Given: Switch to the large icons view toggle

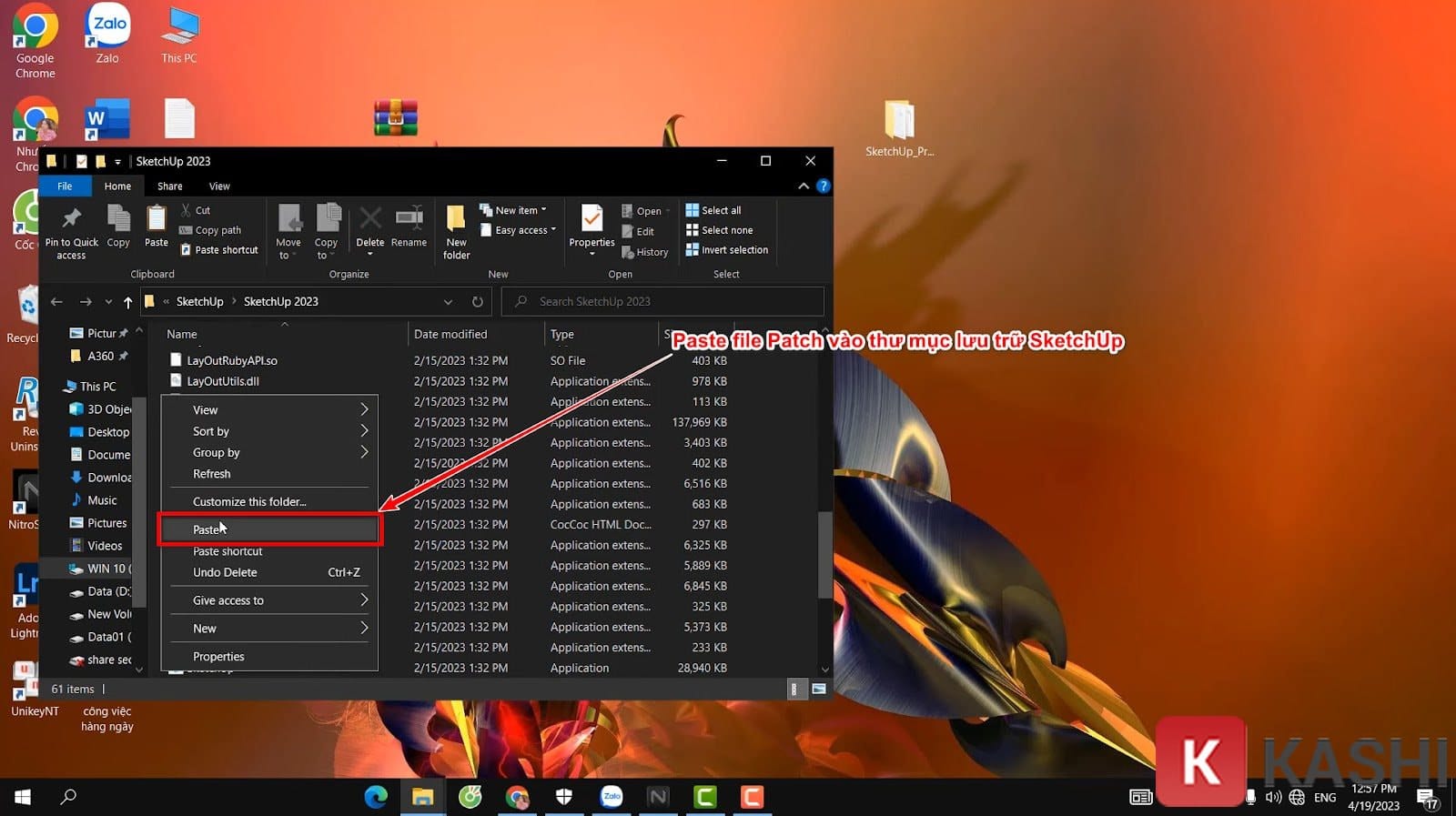Looking at the screenshot, I should click(819, 690).
